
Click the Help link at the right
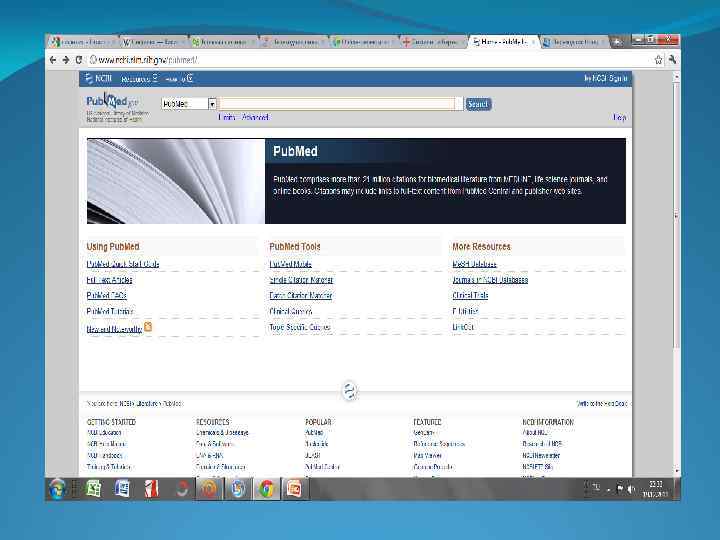pyautogui.click(x=619, y=117)
